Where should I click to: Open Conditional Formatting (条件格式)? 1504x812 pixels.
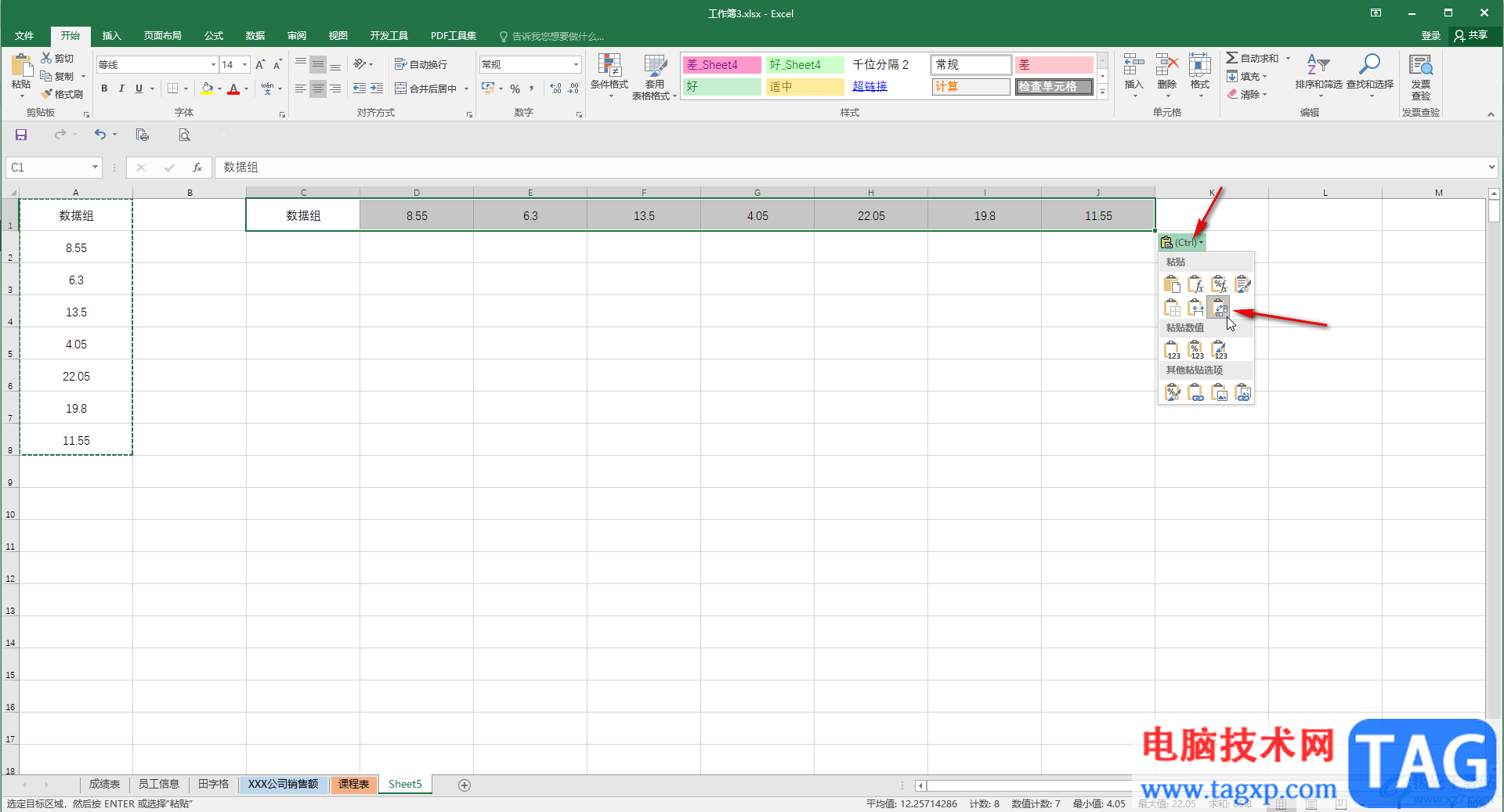(x=609, y=76)
